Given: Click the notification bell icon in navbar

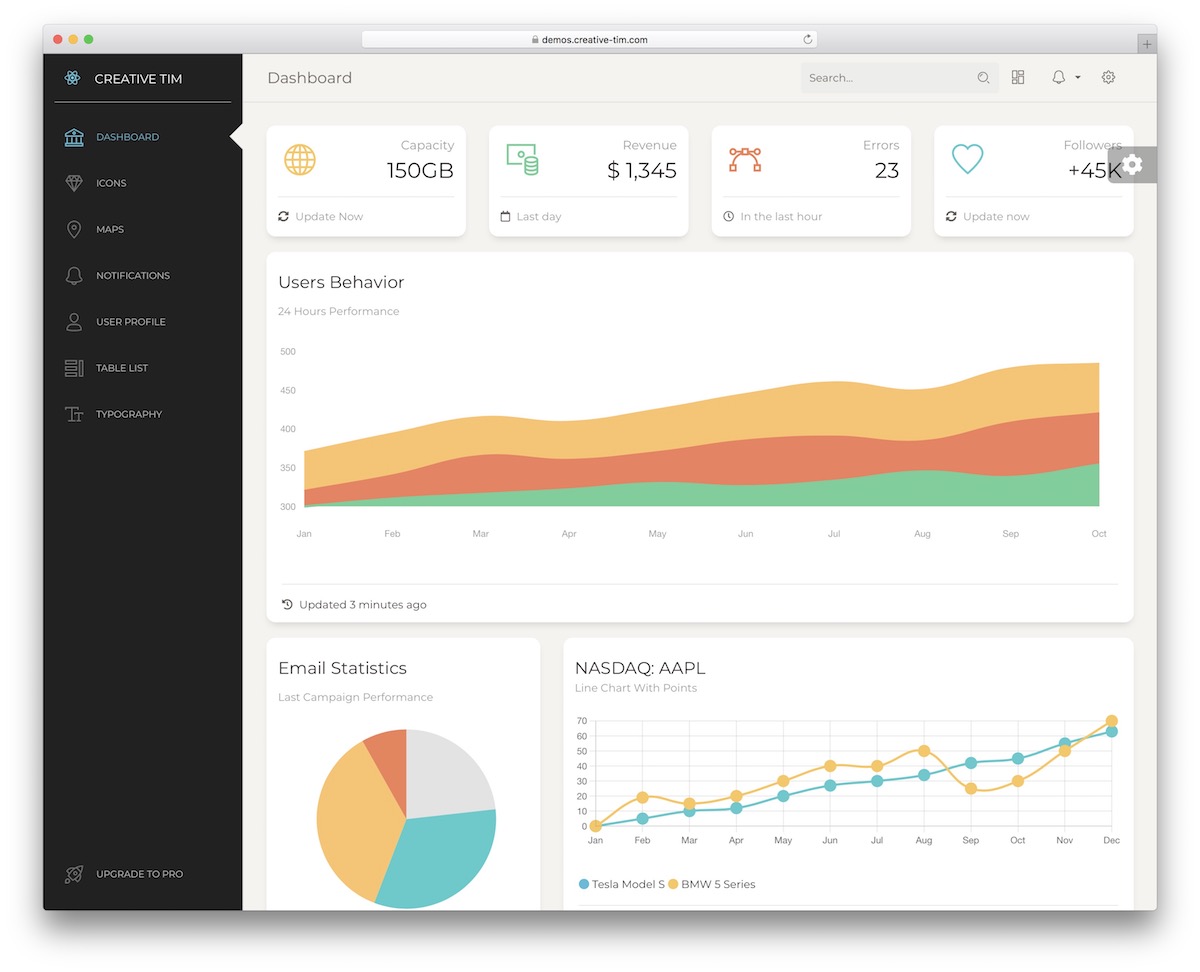Looking at the screenshot, I should point(1058,78).
